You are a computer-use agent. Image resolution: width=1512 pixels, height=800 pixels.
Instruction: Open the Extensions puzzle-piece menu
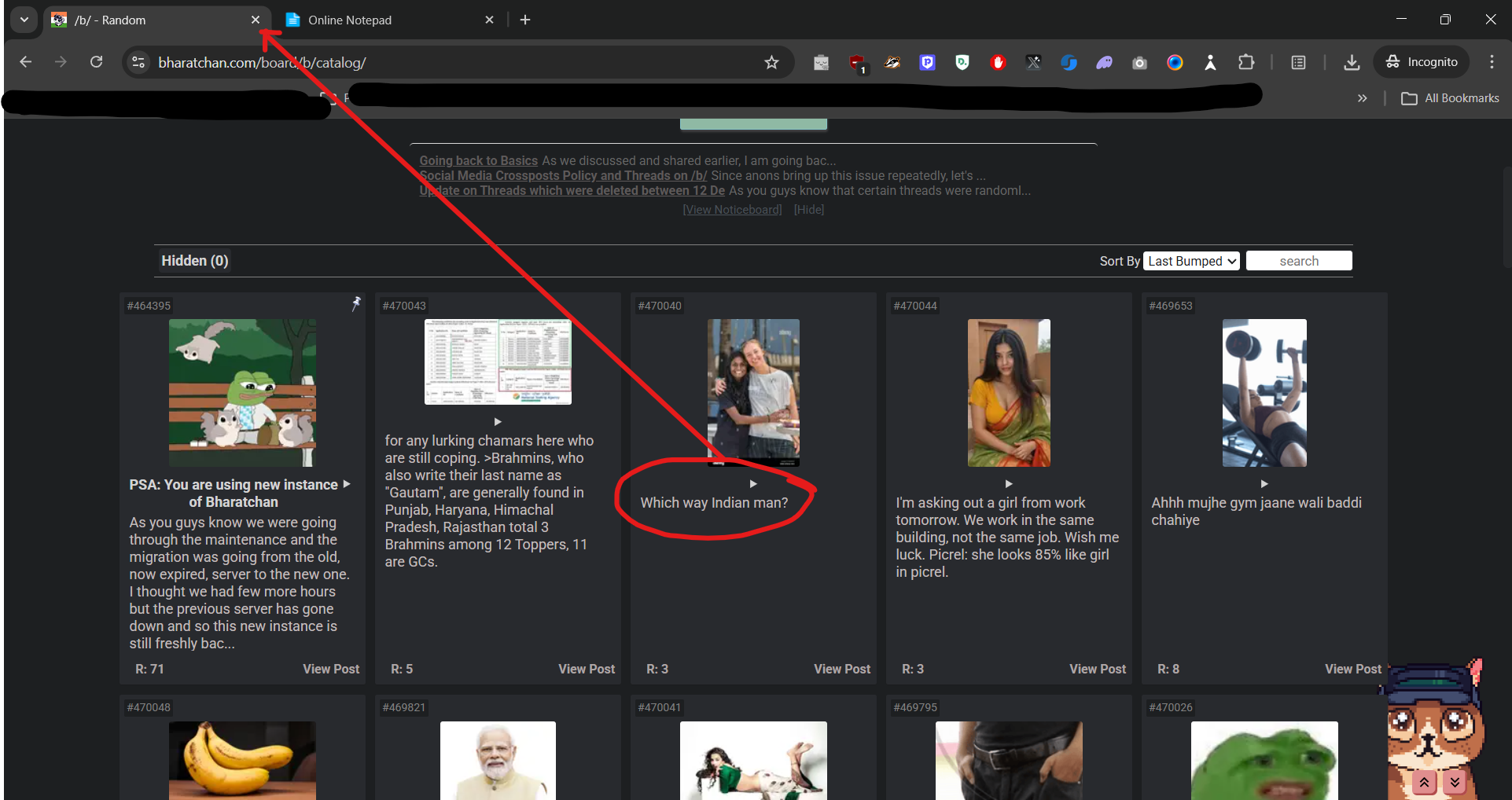coord(1246,62)
